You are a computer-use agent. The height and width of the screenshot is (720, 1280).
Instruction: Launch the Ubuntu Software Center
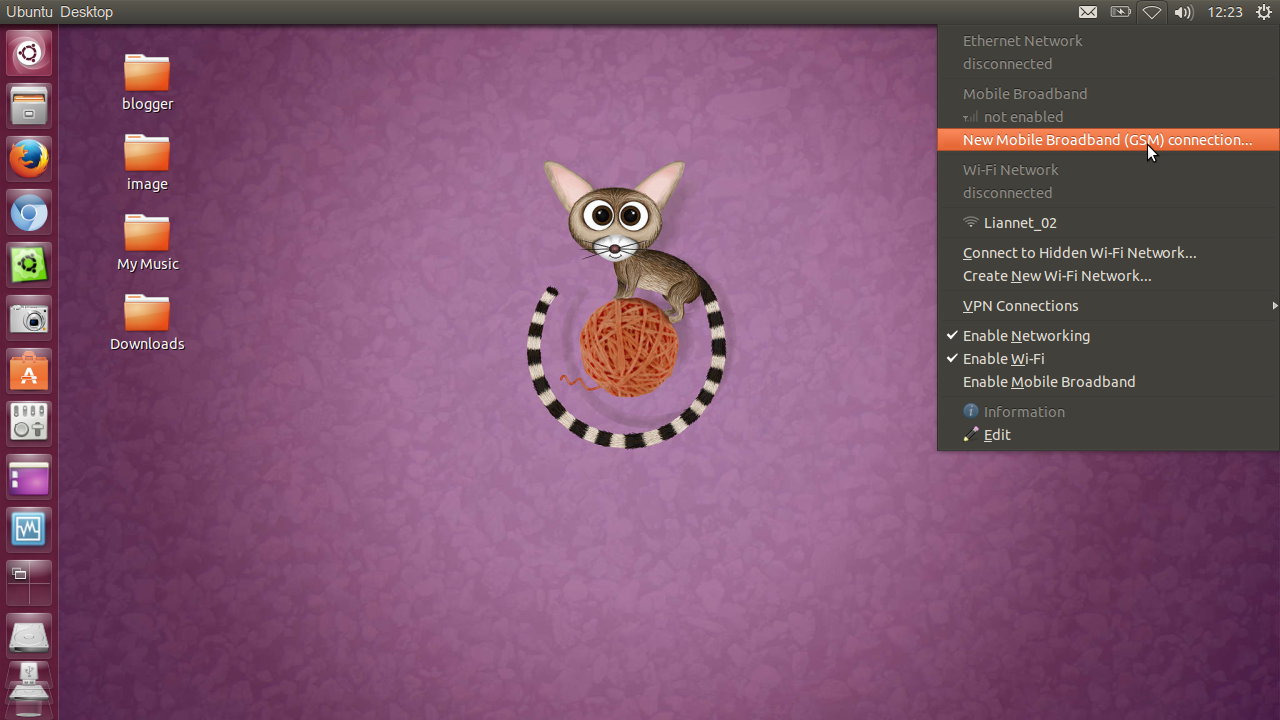(28, 372)
